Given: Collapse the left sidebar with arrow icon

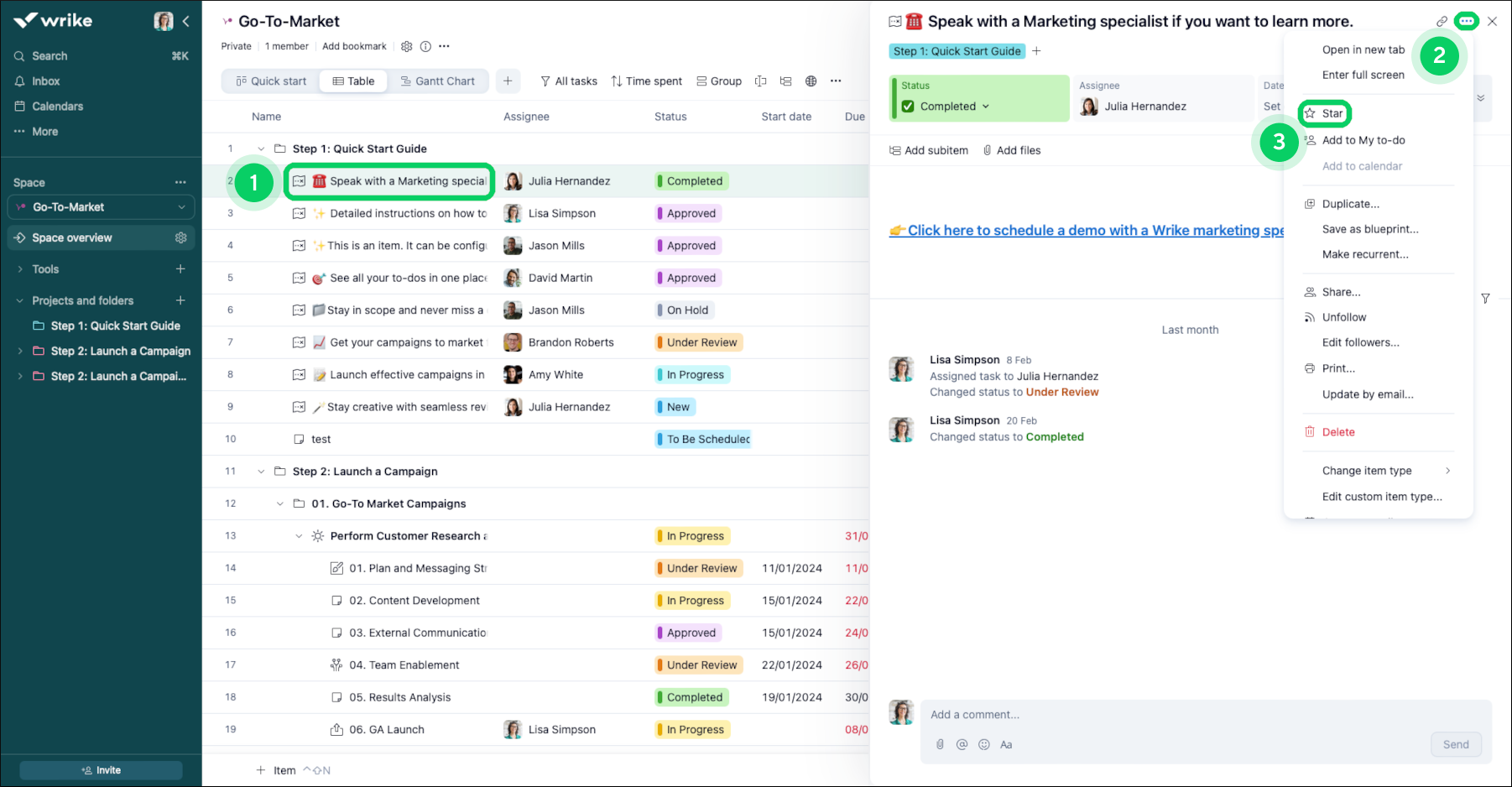Looking at the screenshot, I should coord(186,21).
